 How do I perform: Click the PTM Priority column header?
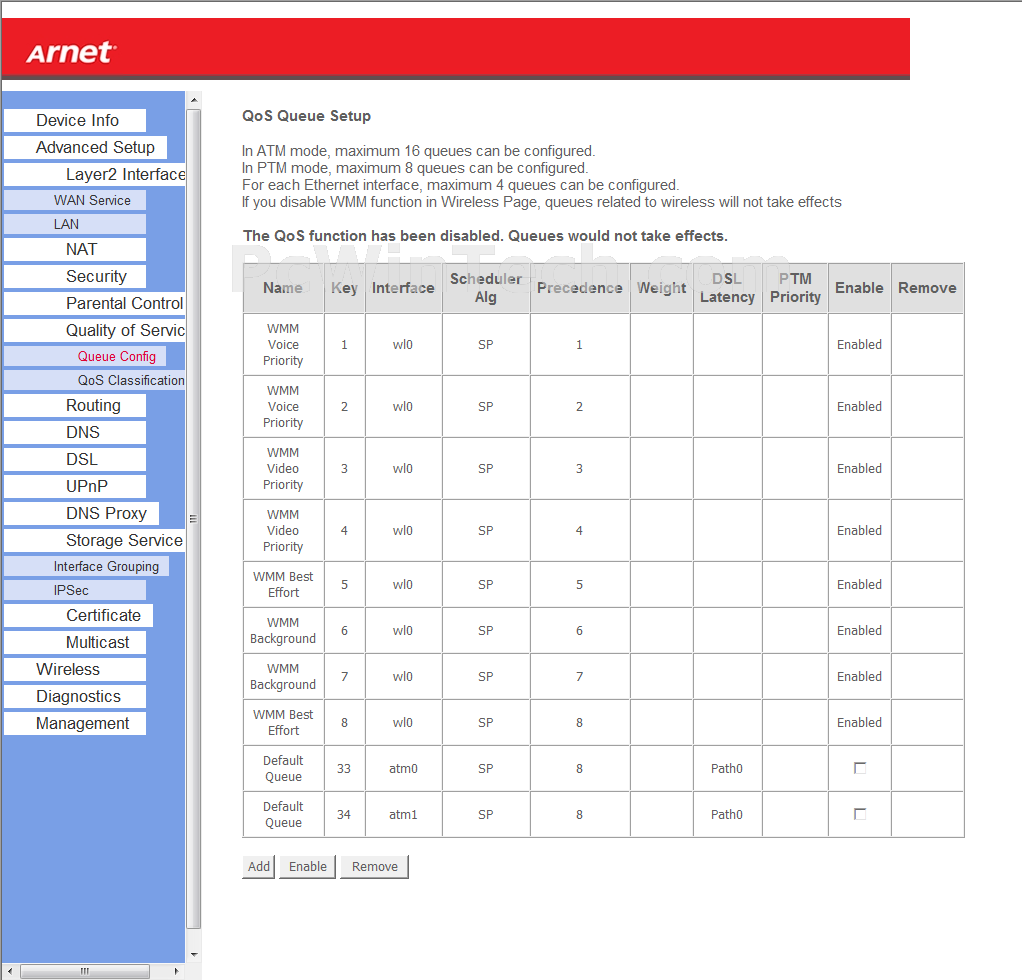(x=795, y=288)
